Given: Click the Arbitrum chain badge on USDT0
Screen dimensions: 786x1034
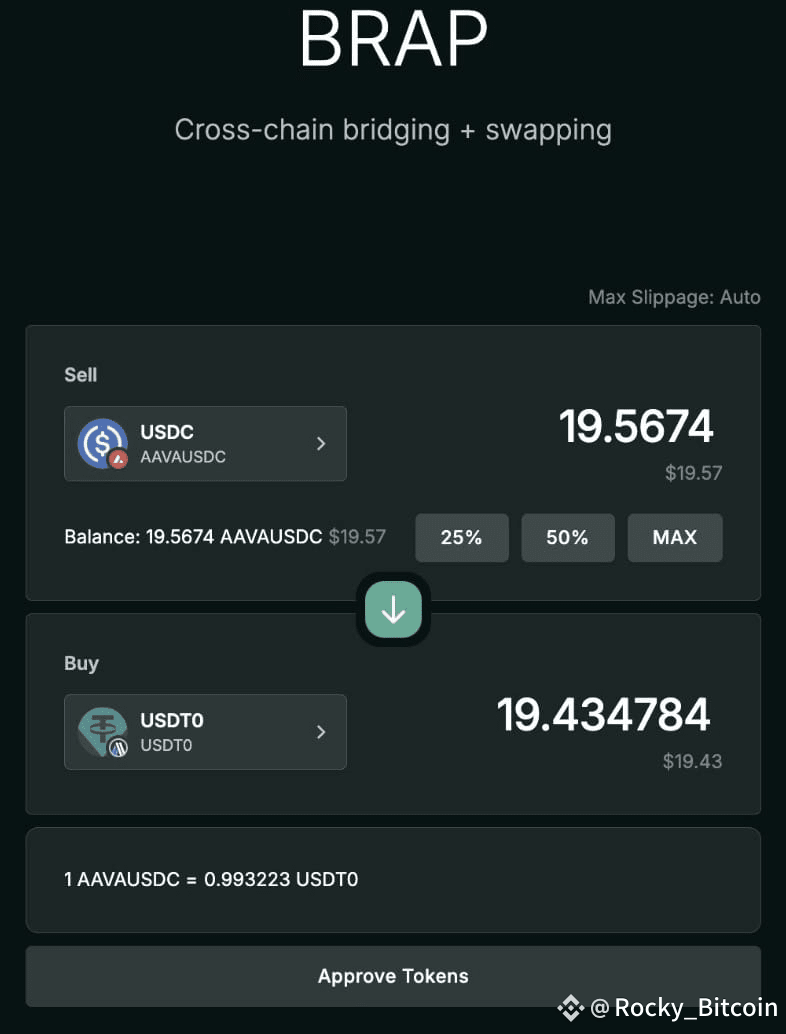Looking at the screenshot, I should [x=119, y=748].
